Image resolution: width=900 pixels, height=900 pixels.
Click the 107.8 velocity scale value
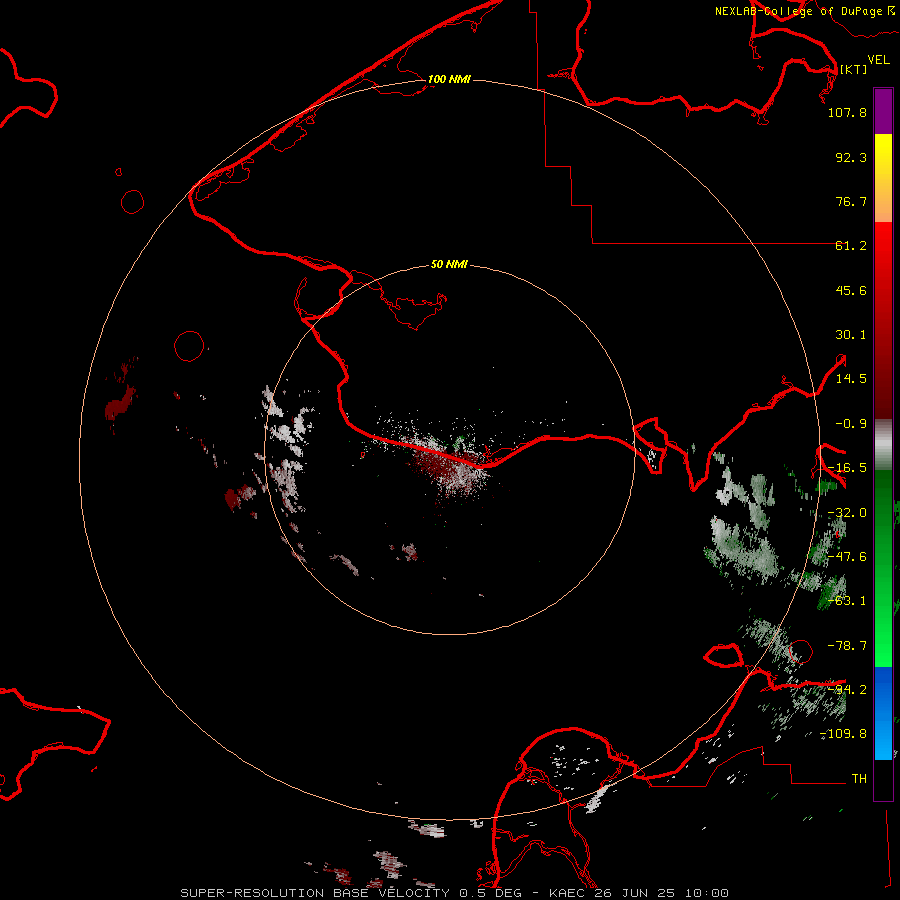(x=847, y=112)
